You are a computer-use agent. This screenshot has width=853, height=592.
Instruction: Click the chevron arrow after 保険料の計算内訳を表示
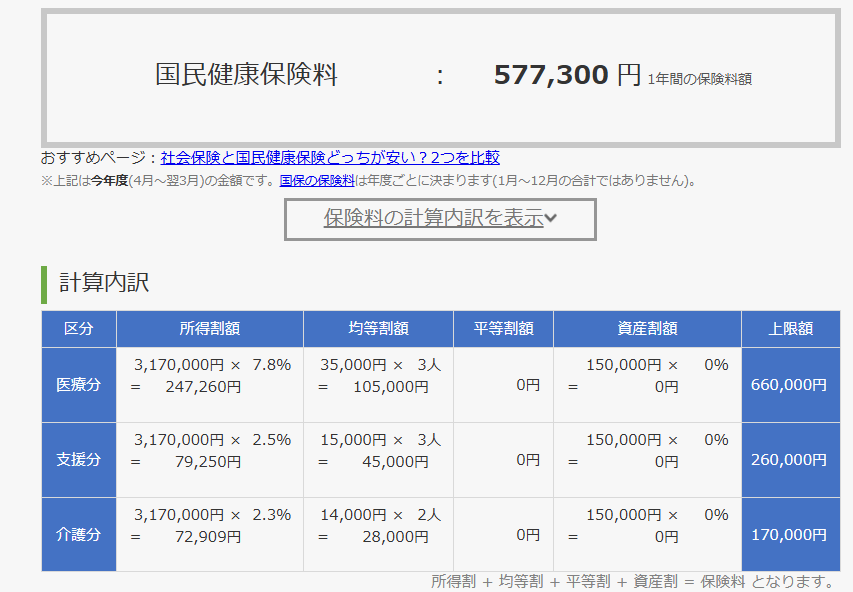tap(551, 218)
